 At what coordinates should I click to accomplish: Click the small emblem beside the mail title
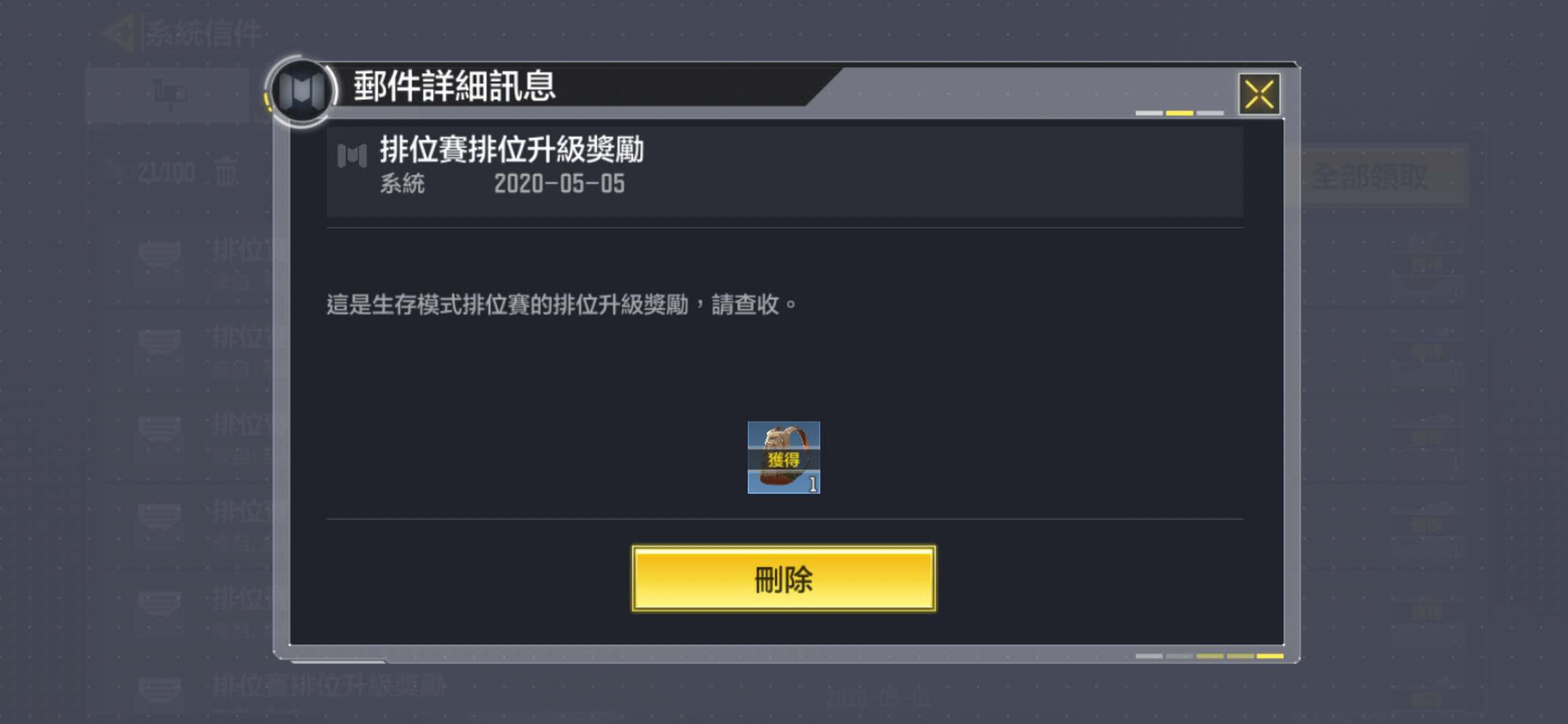pyautogui.click(x=352, y=156)
